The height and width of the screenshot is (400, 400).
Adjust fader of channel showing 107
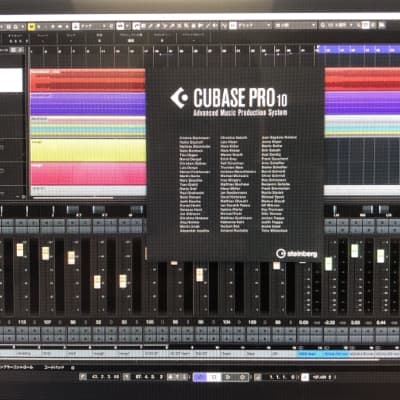point(46,254)
